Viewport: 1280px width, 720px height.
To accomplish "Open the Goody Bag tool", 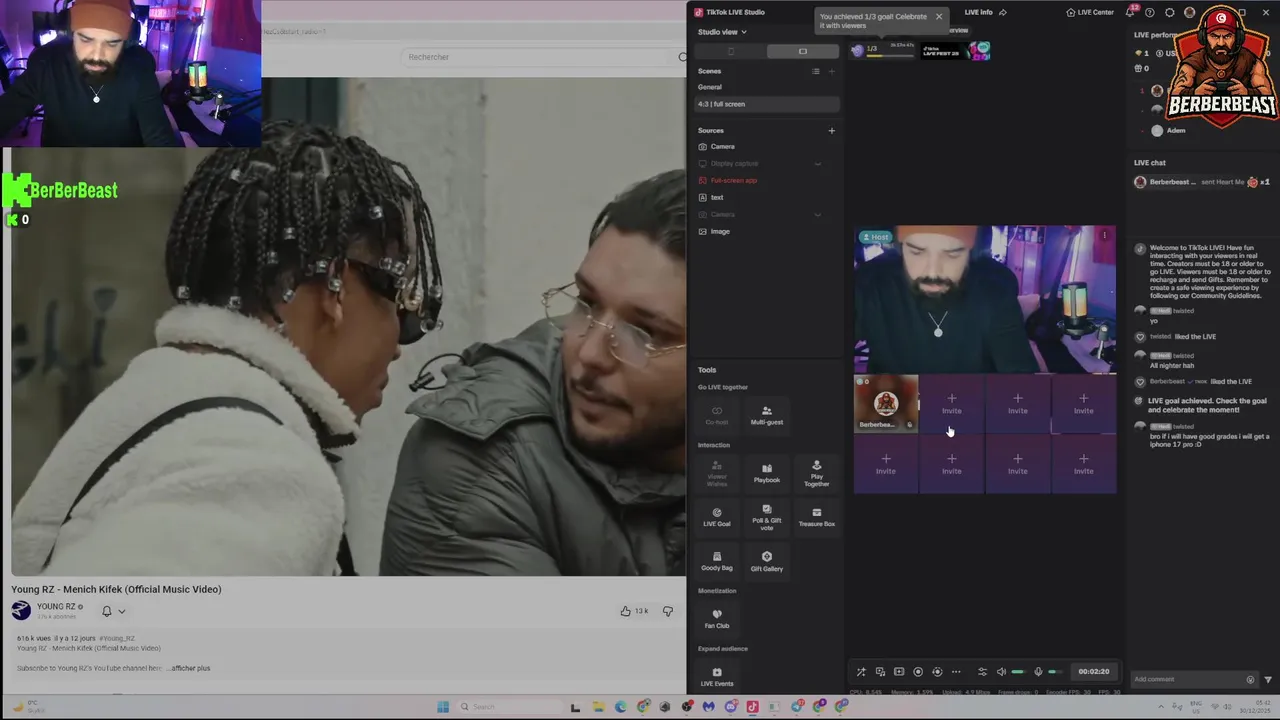I will pyautogui.click(x=717, y=561).
